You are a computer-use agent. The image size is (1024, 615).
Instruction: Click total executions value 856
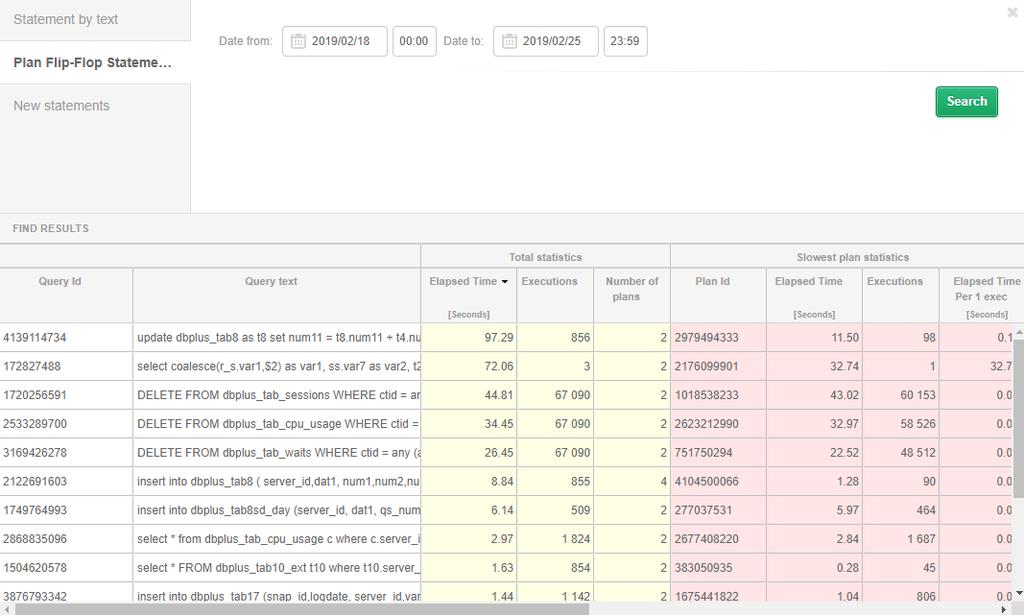580,338
